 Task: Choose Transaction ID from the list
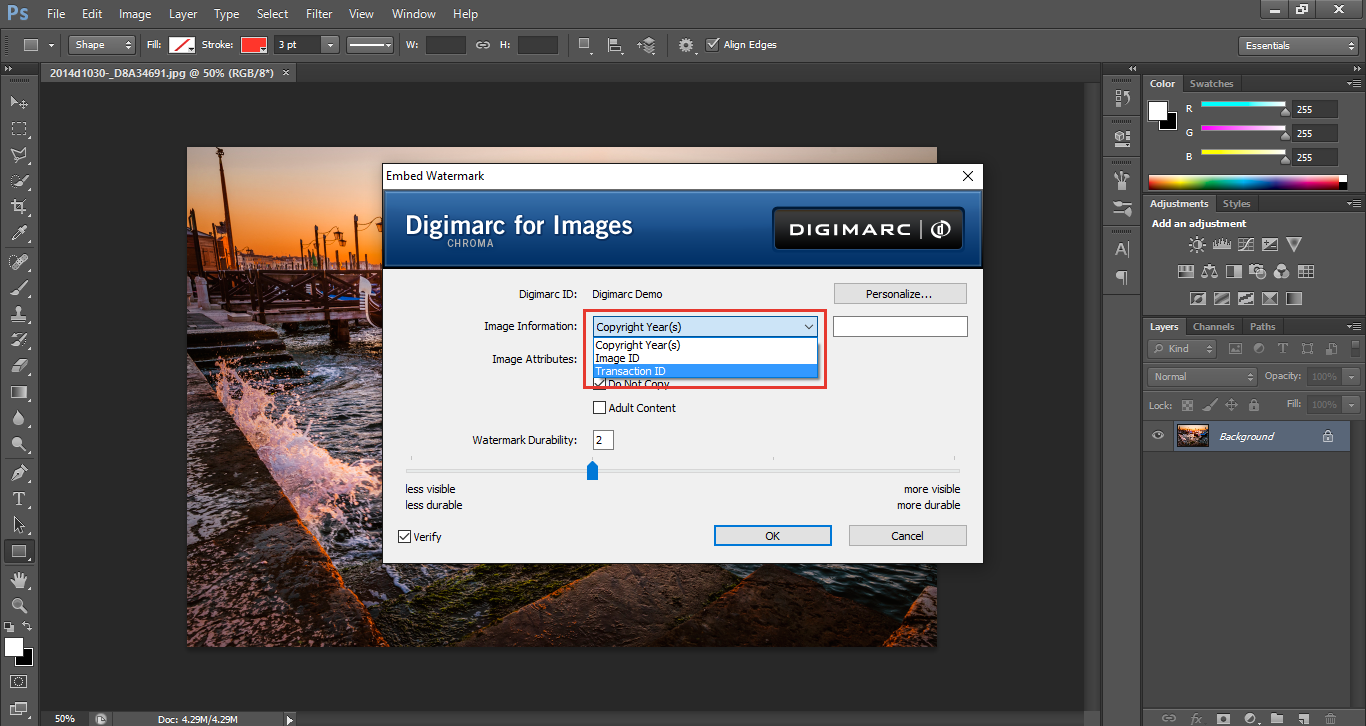pyautogui.click(x=705, y=371)
